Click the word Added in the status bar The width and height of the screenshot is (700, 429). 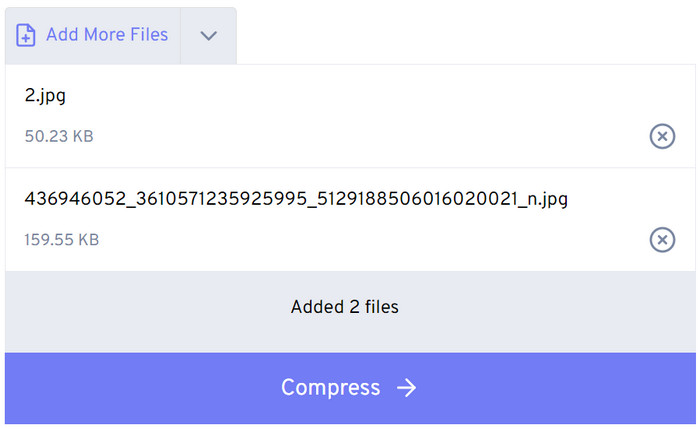tap(317, 307)
